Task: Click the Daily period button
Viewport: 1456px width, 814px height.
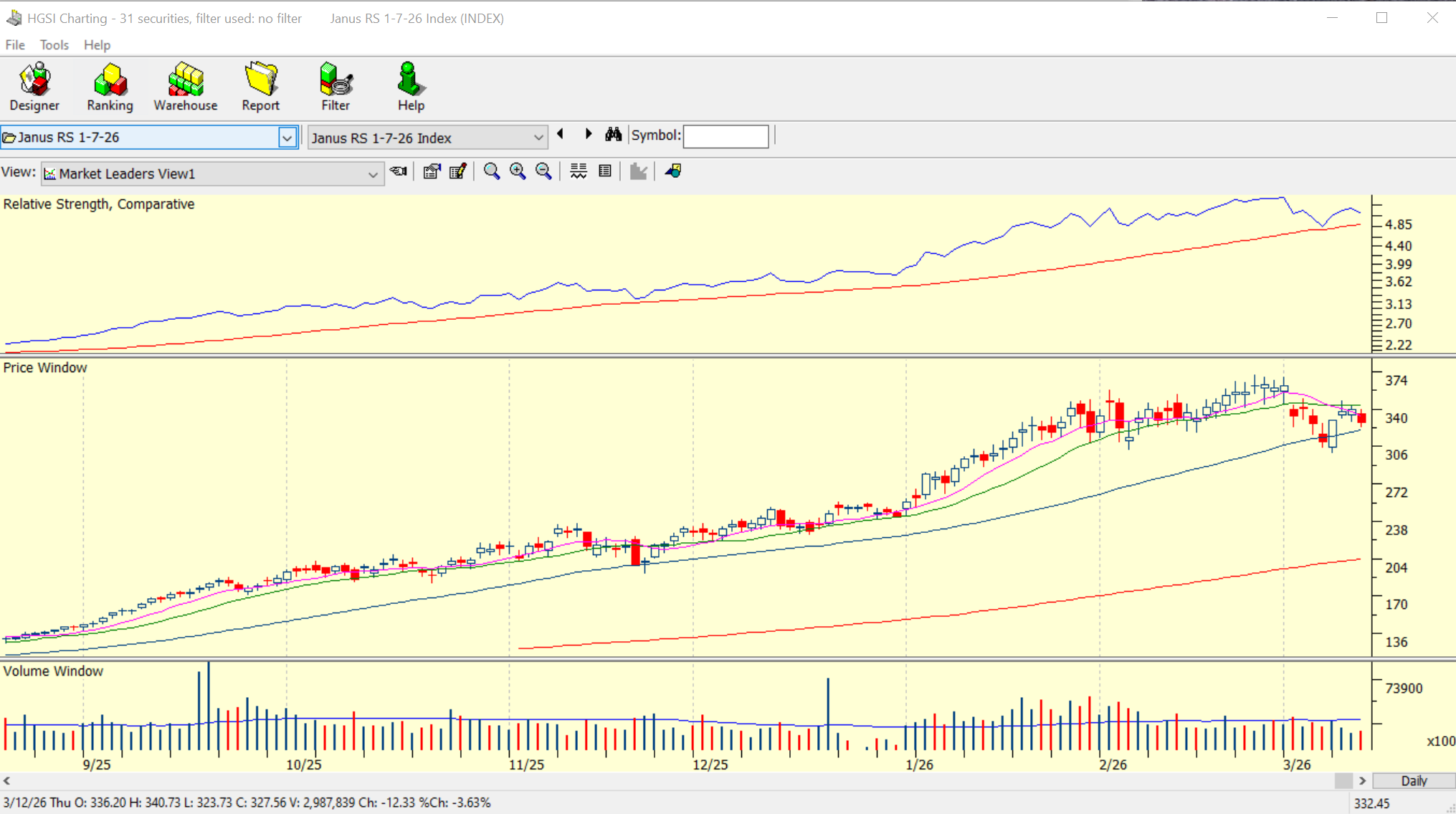Action: point(1413,780)
